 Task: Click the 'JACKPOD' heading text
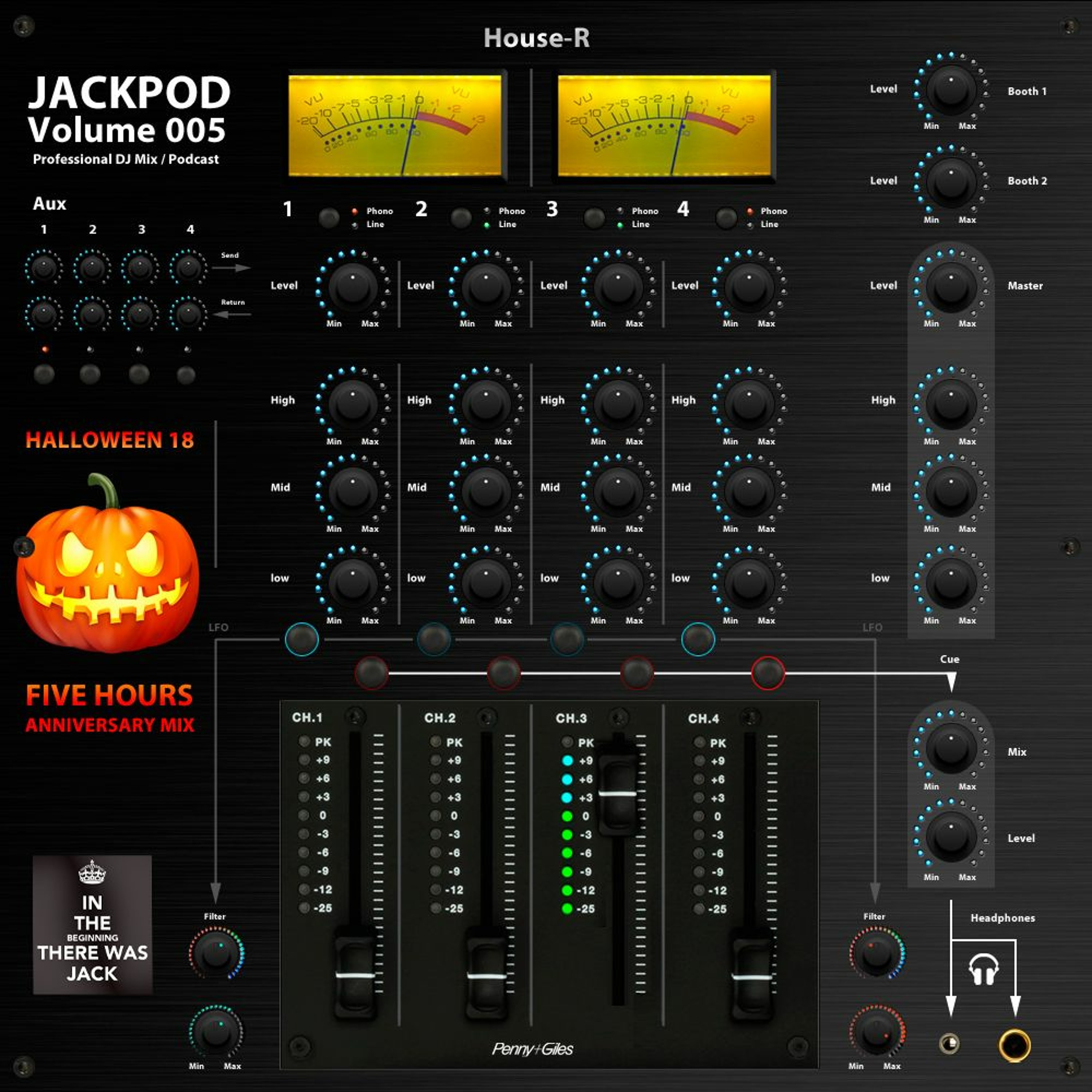pyautogui.click(x=130, y=93)
